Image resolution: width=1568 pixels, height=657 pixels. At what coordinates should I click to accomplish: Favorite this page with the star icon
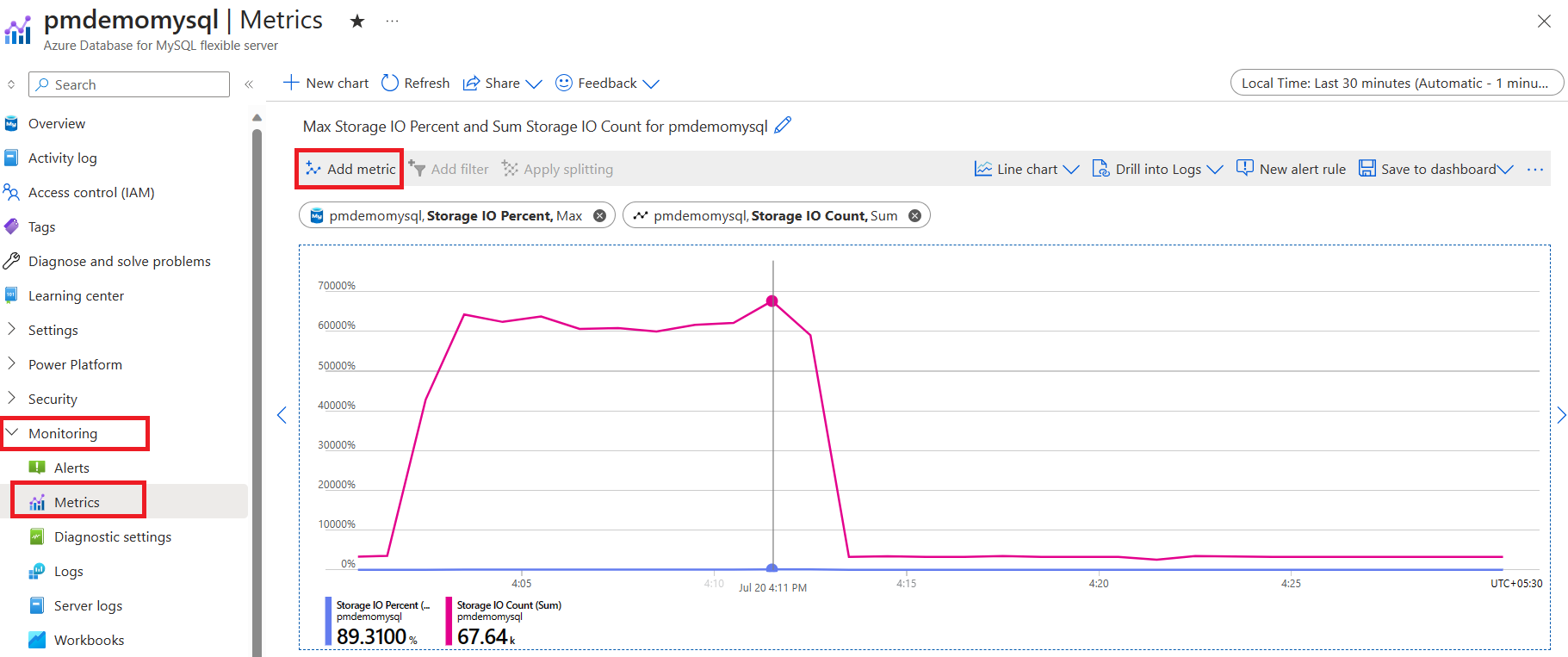(357, 22)
